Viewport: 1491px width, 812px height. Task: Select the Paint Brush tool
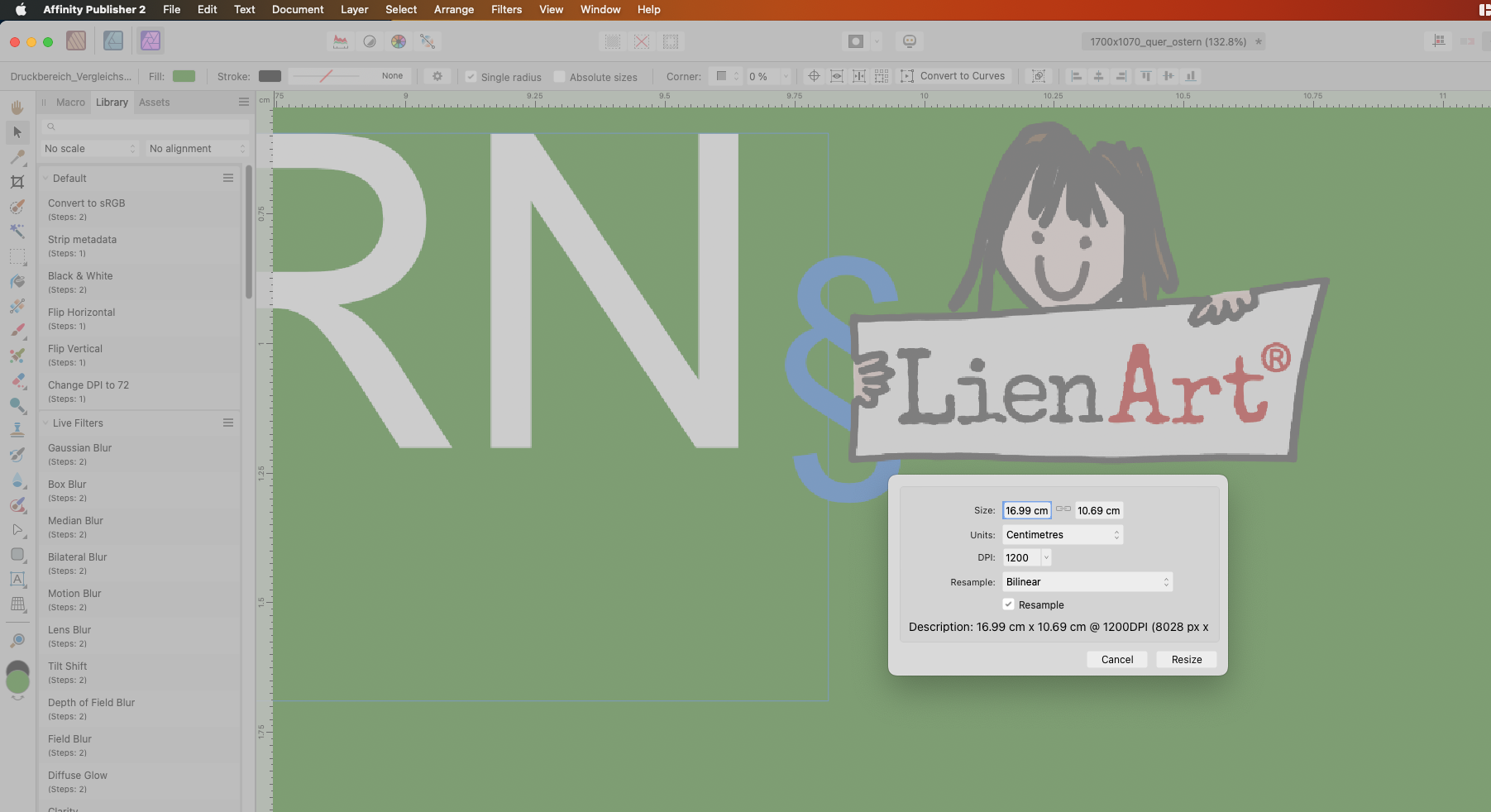(17, 331)
